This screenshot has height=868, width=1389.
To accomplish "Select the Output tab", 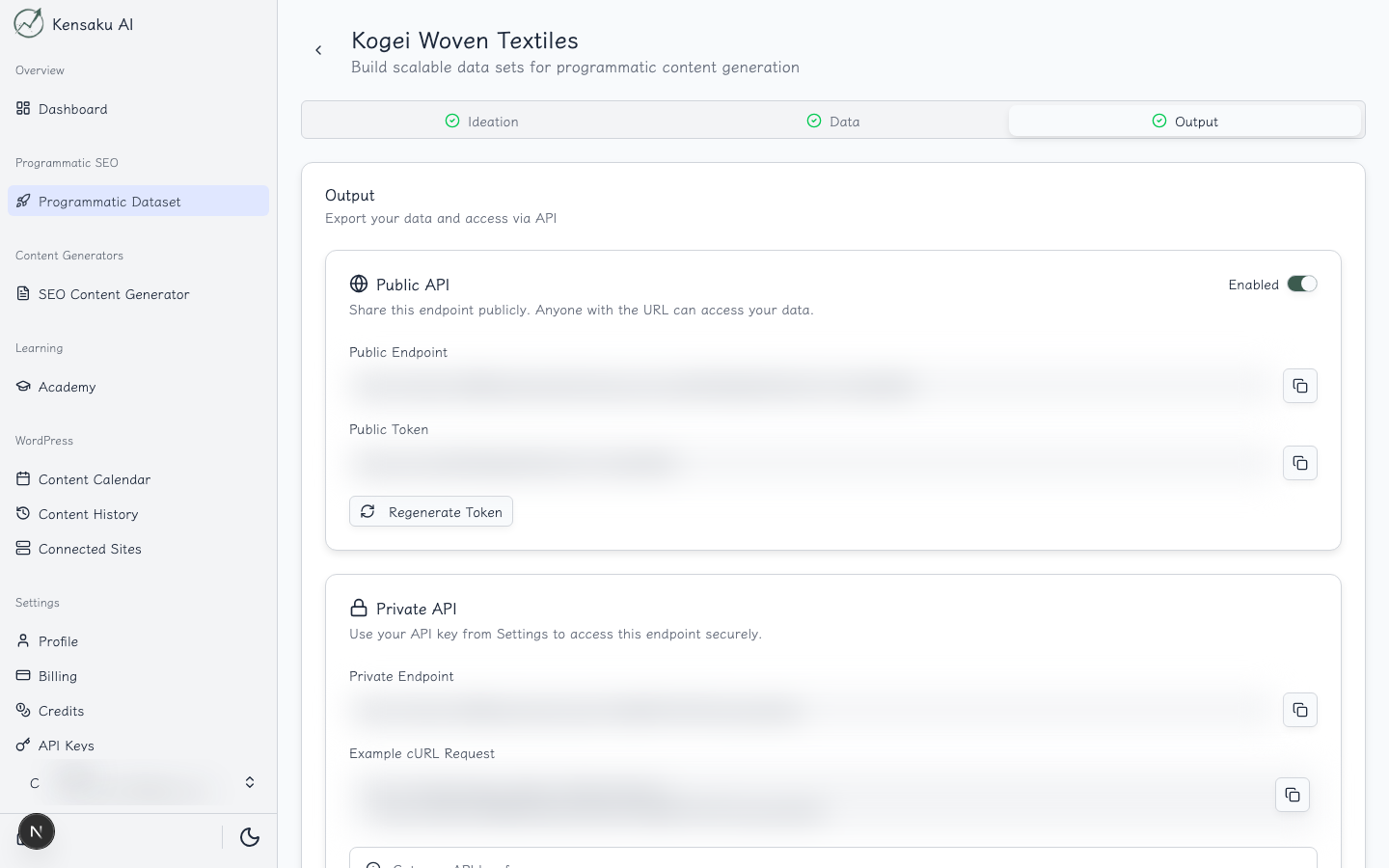I will pyautogui.click(x=1185, y=122).
